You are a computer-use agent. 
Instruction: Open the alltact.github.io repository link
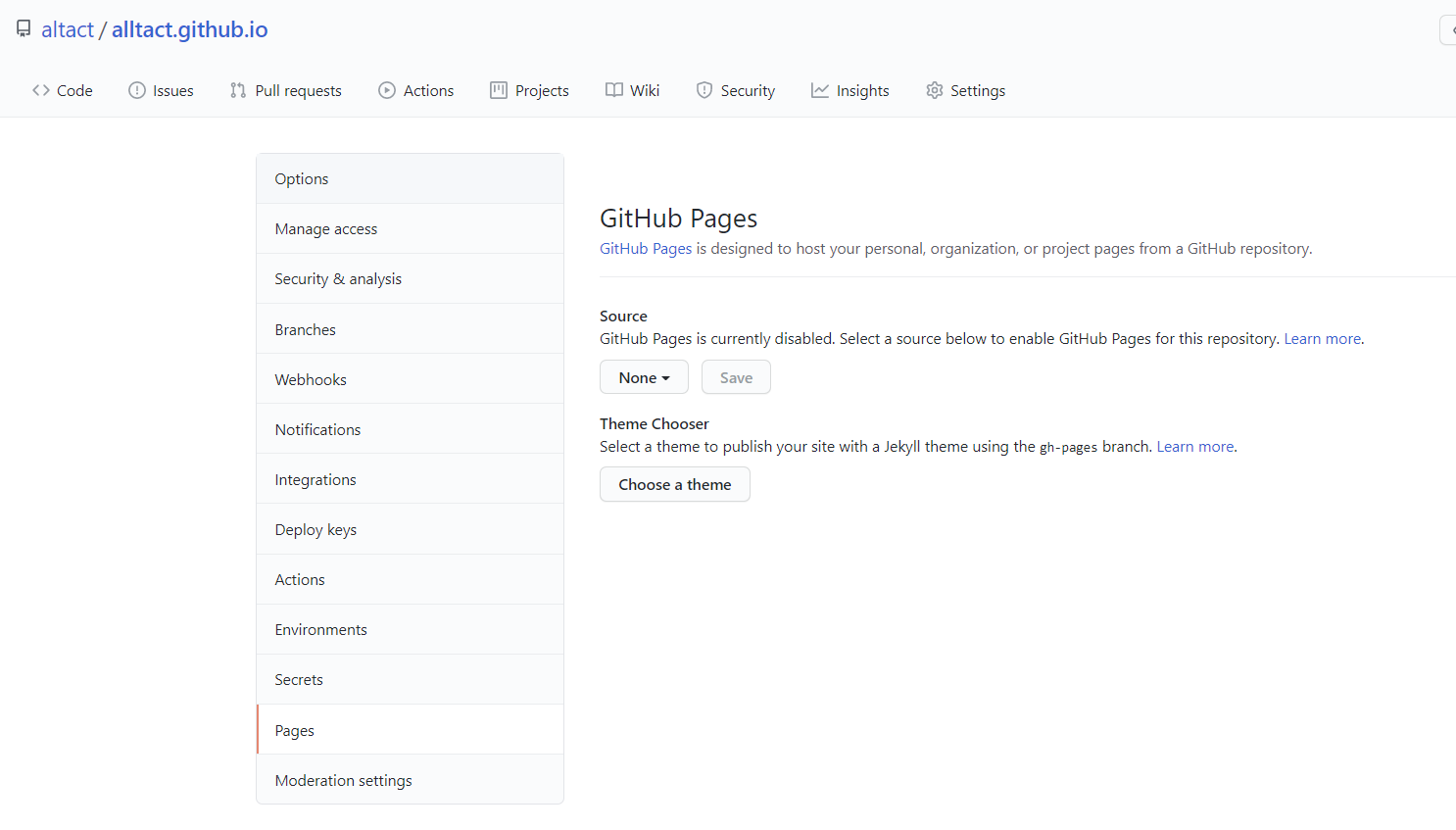coord(189,29)
